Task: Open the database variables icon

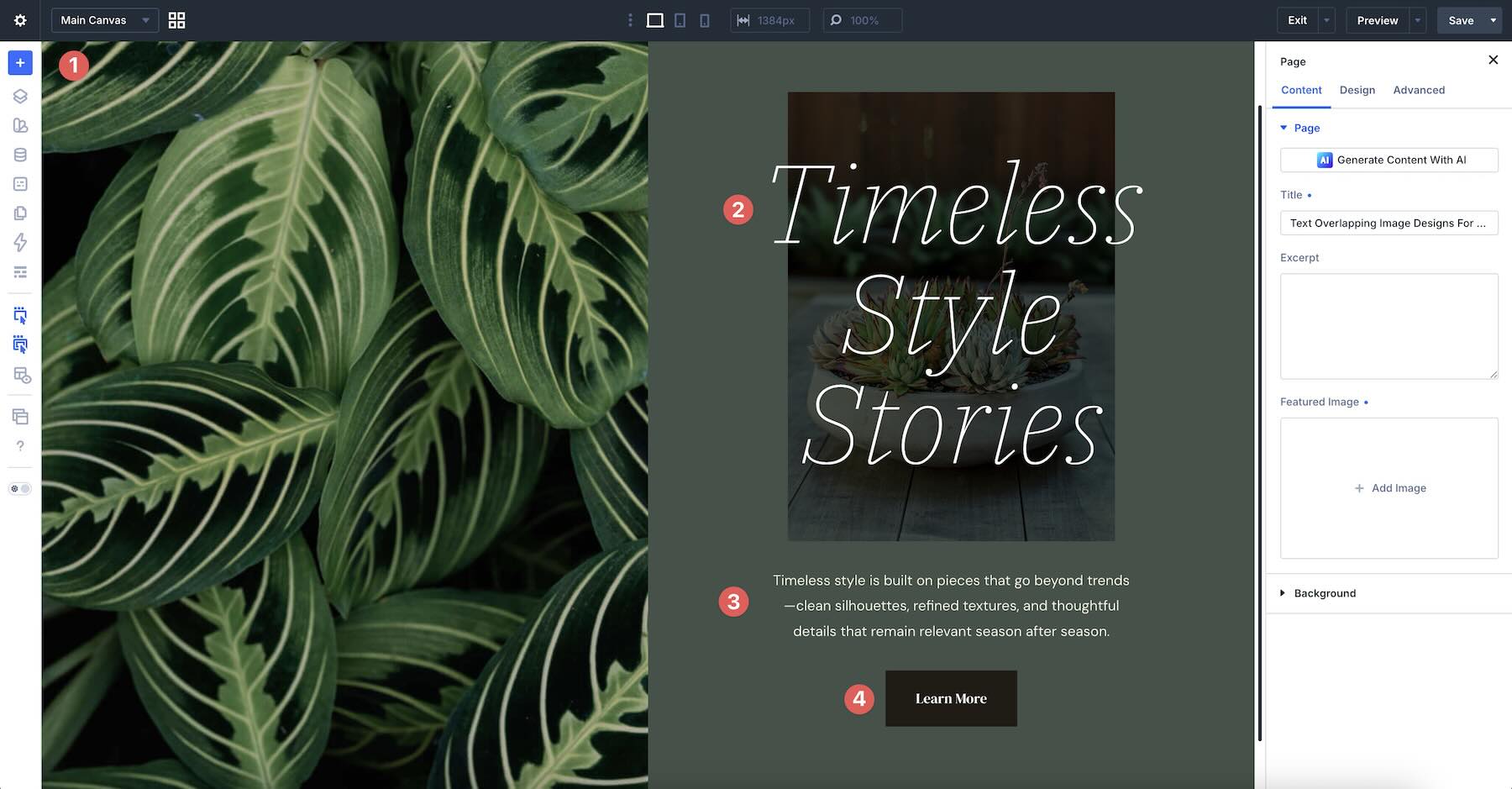Action: point(20,155)
